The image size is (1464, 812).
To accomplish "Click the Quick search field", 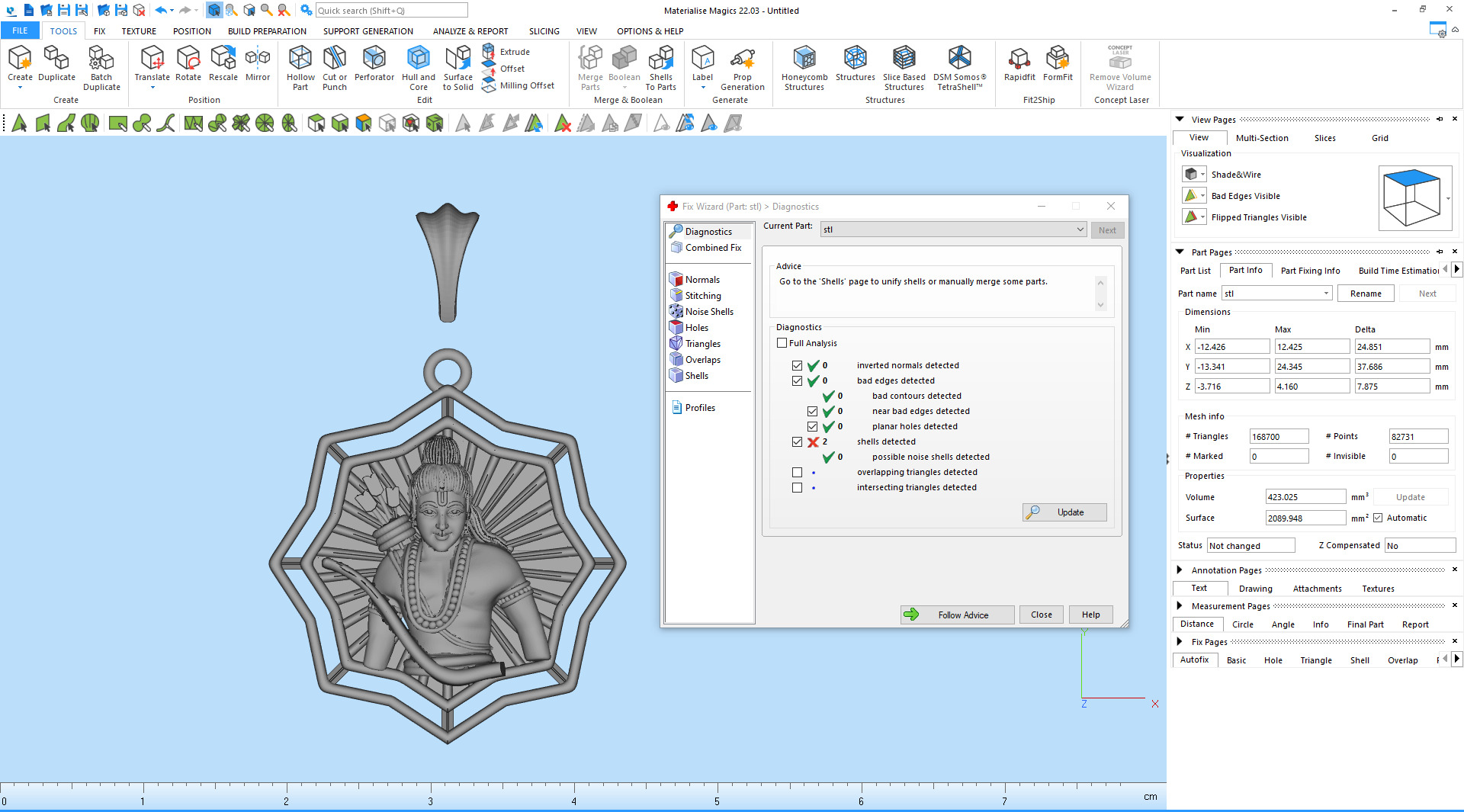I will coord(391,10).
